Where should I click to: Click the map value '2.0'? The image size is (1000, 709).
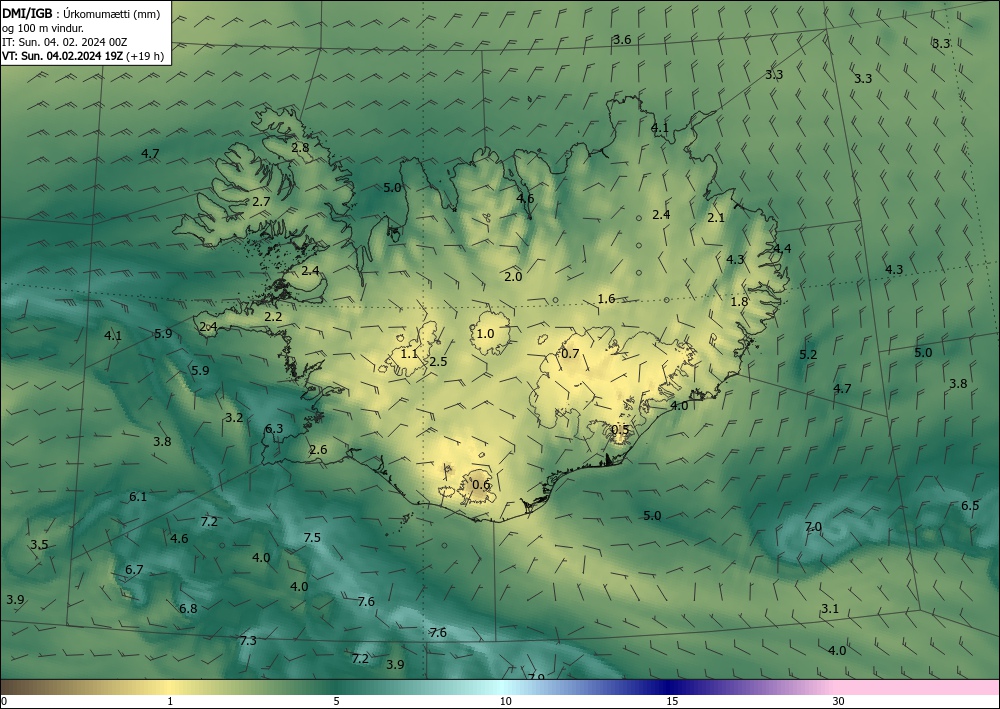pos(513,277)
